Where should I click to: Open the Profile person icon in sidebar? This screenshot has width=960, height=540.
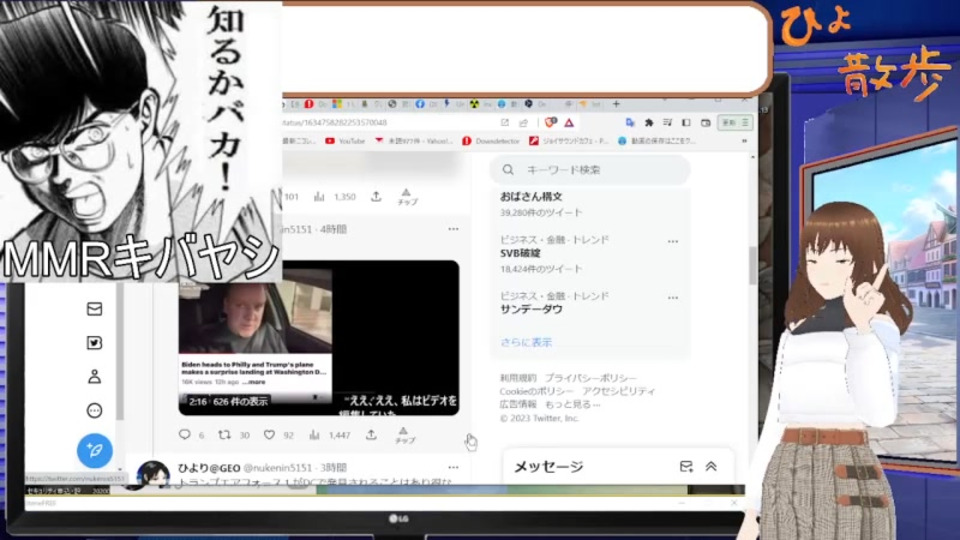point(94,377)
